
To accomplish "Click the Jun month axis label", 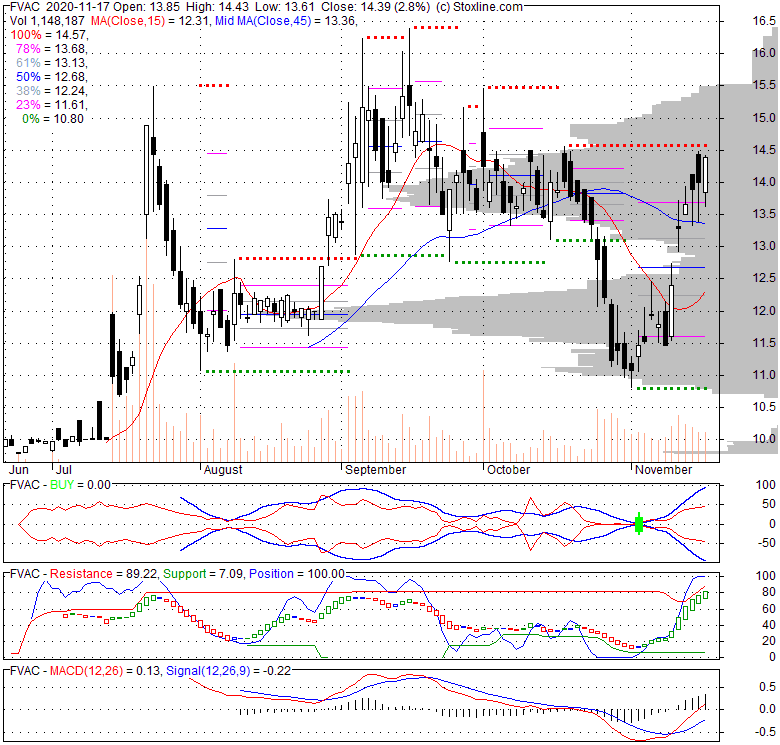I will [19, 470].
